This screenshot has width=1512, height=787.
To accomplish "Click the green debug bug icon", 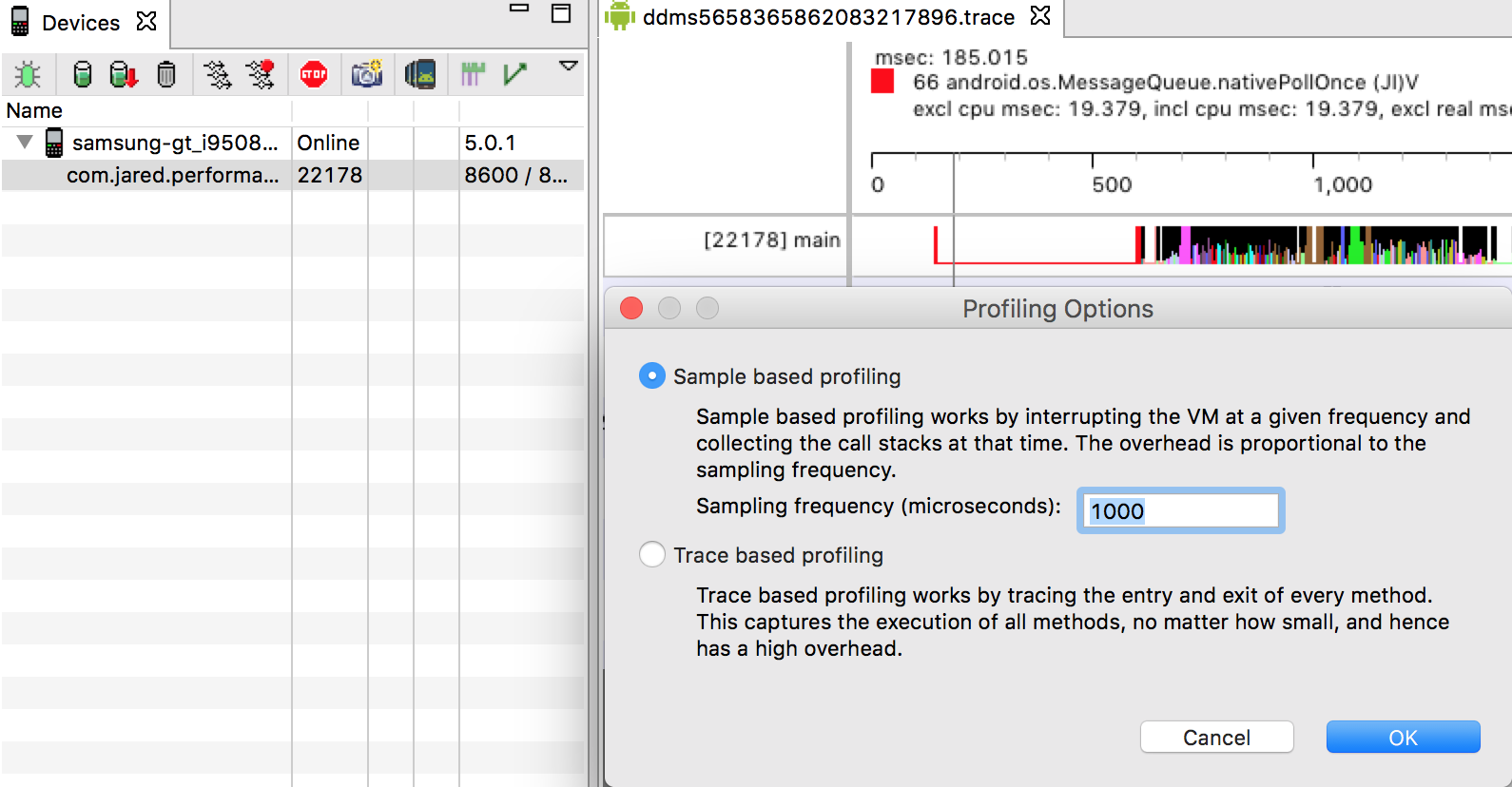I will pos(28,74).
